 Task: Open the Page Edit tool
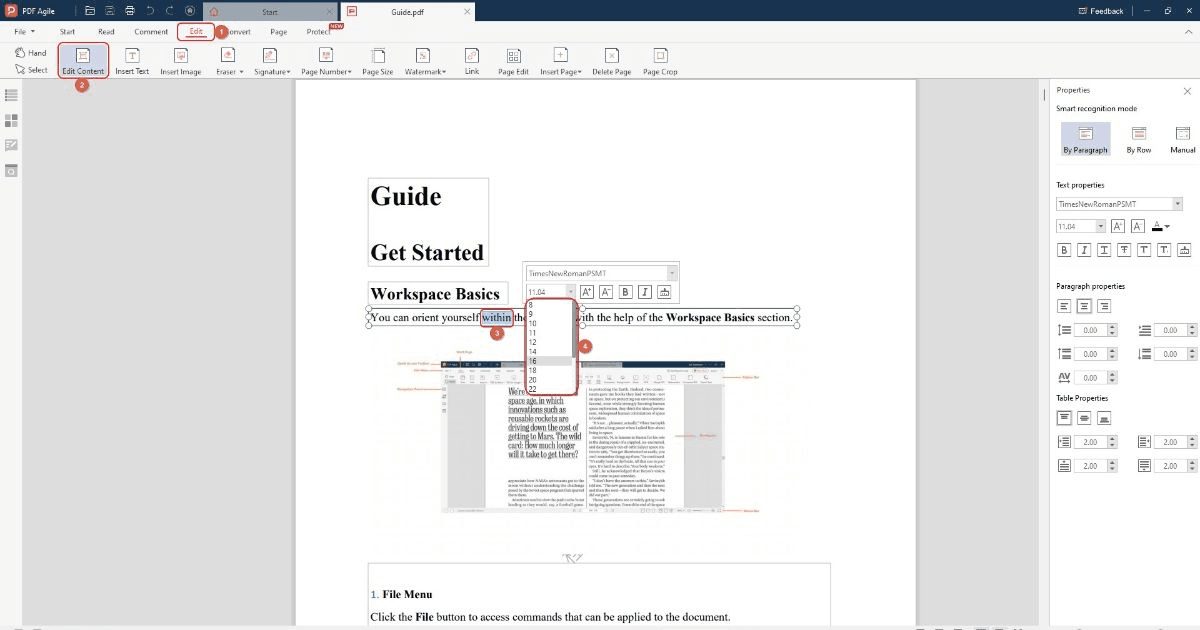(513, 61)
